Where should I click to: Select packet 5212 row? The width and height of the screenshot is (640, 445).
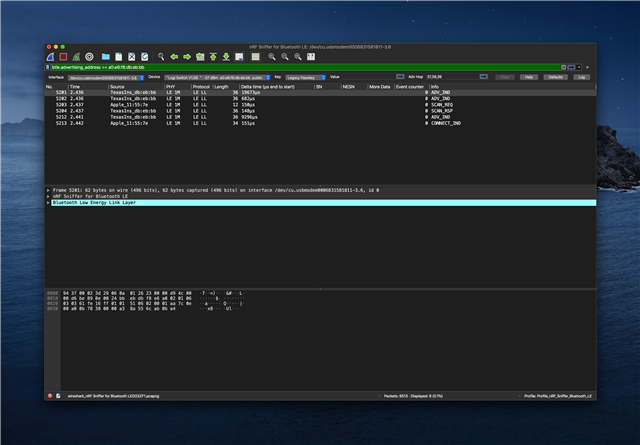coord(320,117)
